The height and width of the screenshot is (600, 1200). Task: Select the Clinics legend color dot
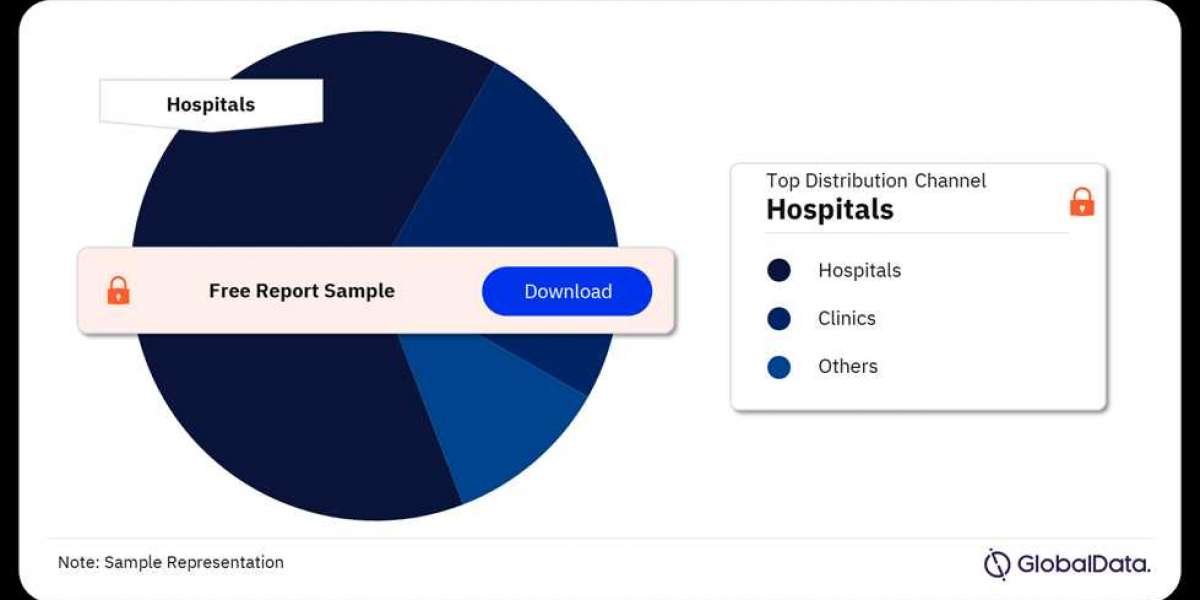click(x=779, y=318)
